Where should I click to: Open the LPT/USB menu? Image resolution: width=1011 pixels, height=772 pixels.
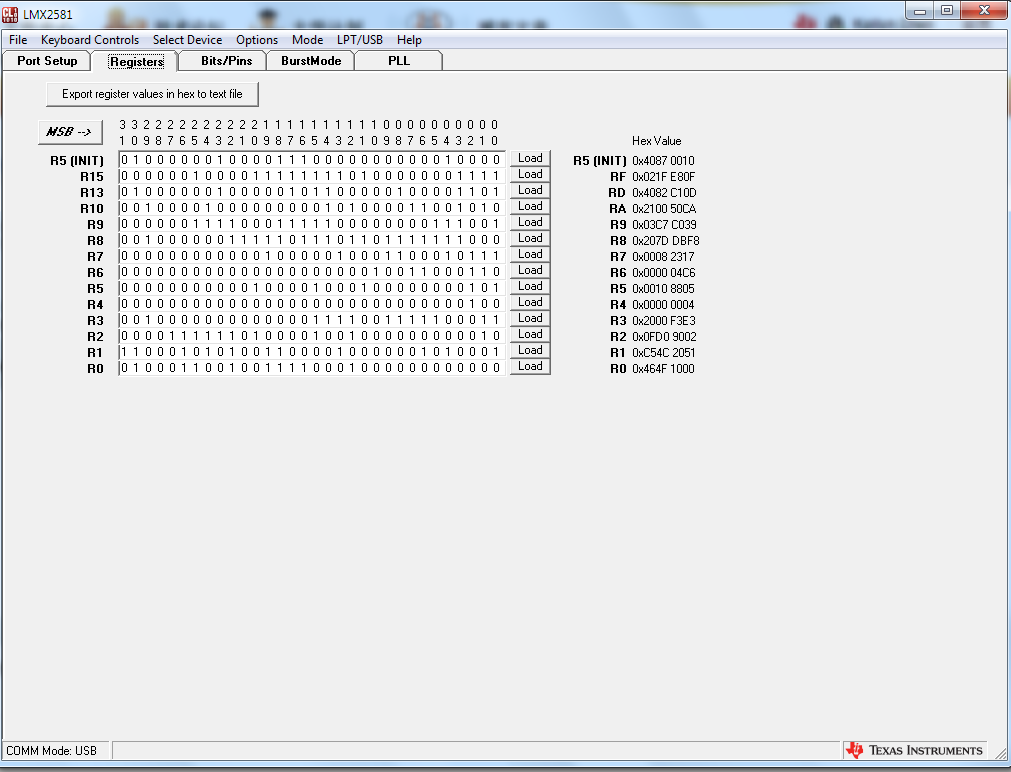[360, 40]
